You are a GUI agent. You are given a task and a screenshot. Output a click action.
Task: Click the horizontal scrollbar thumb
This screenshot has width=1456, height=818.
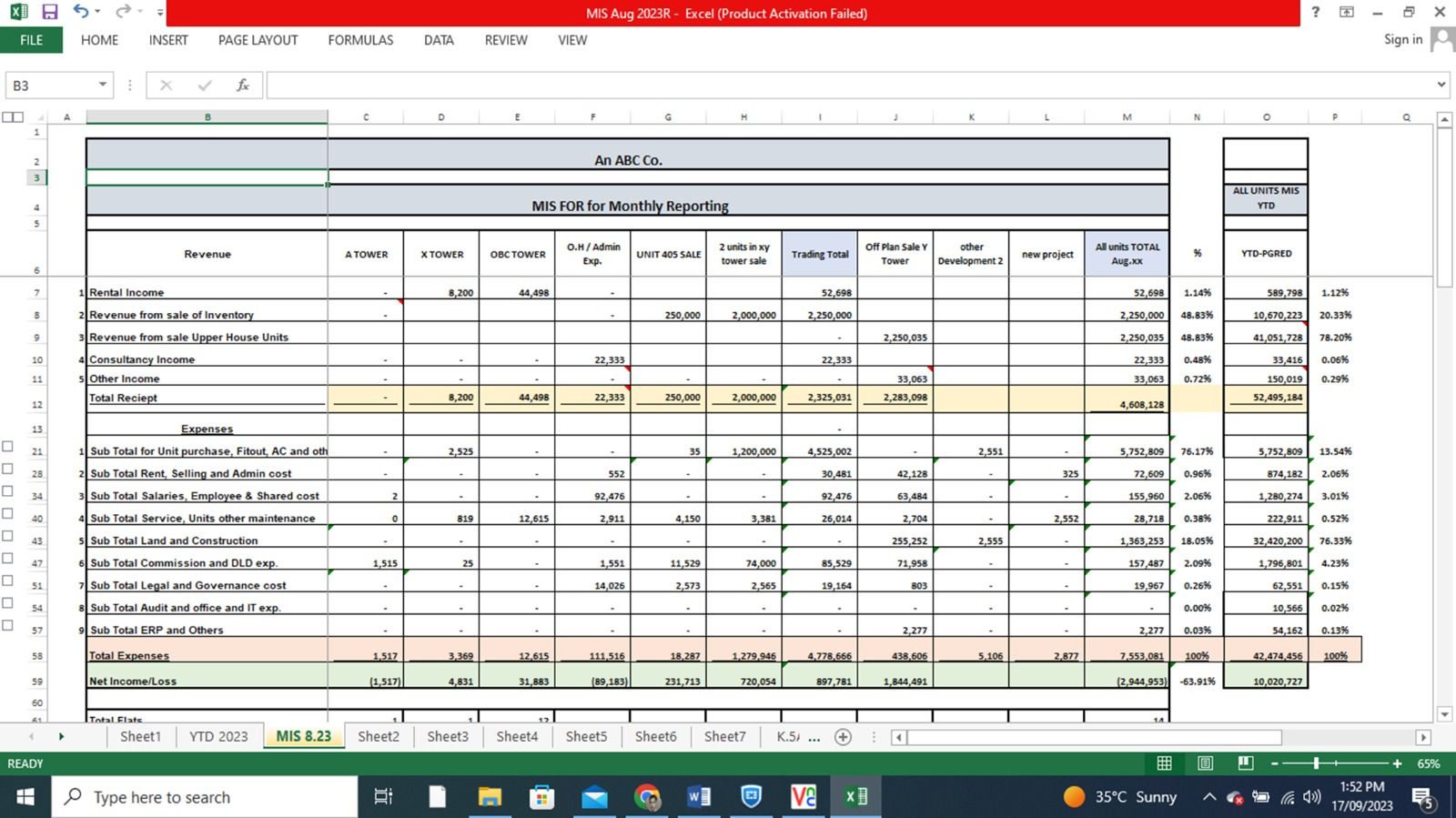click(1095, 737)
